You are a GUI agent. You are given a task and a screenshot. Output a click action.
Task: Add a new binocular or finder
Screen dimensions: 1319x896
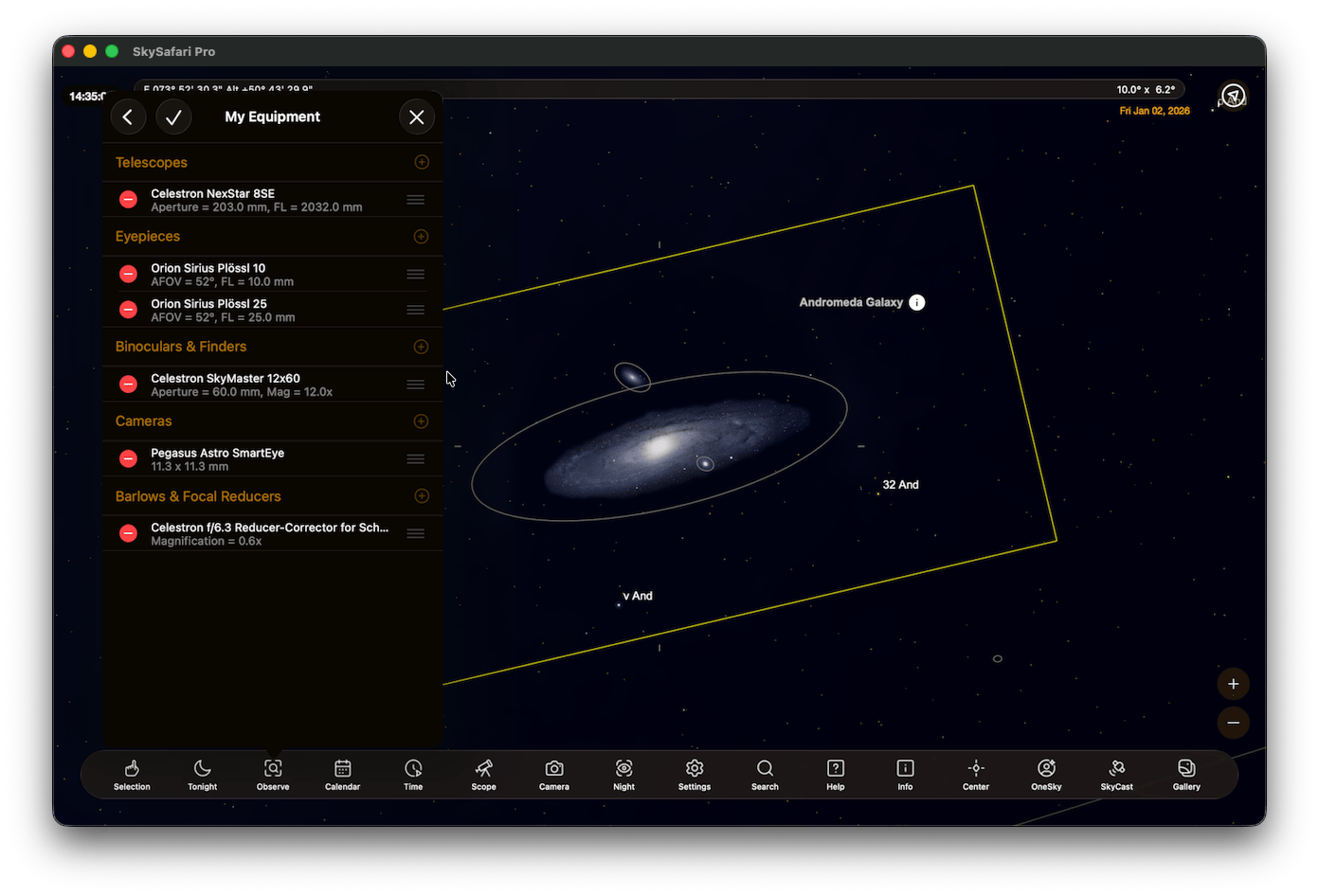[x=422, y=347]
